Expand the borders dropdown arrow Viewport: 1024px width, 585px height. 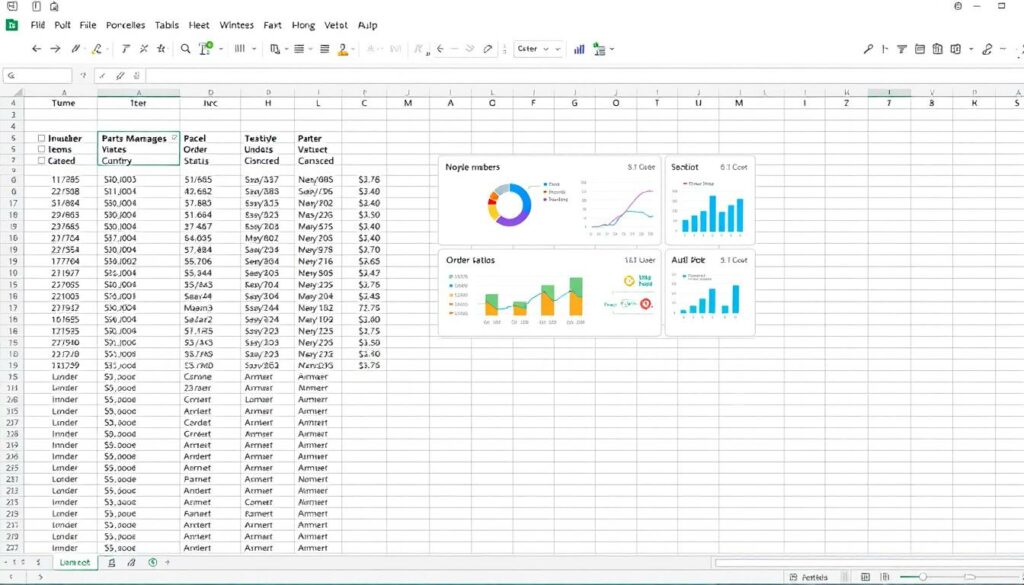click(x=286, y=49)
